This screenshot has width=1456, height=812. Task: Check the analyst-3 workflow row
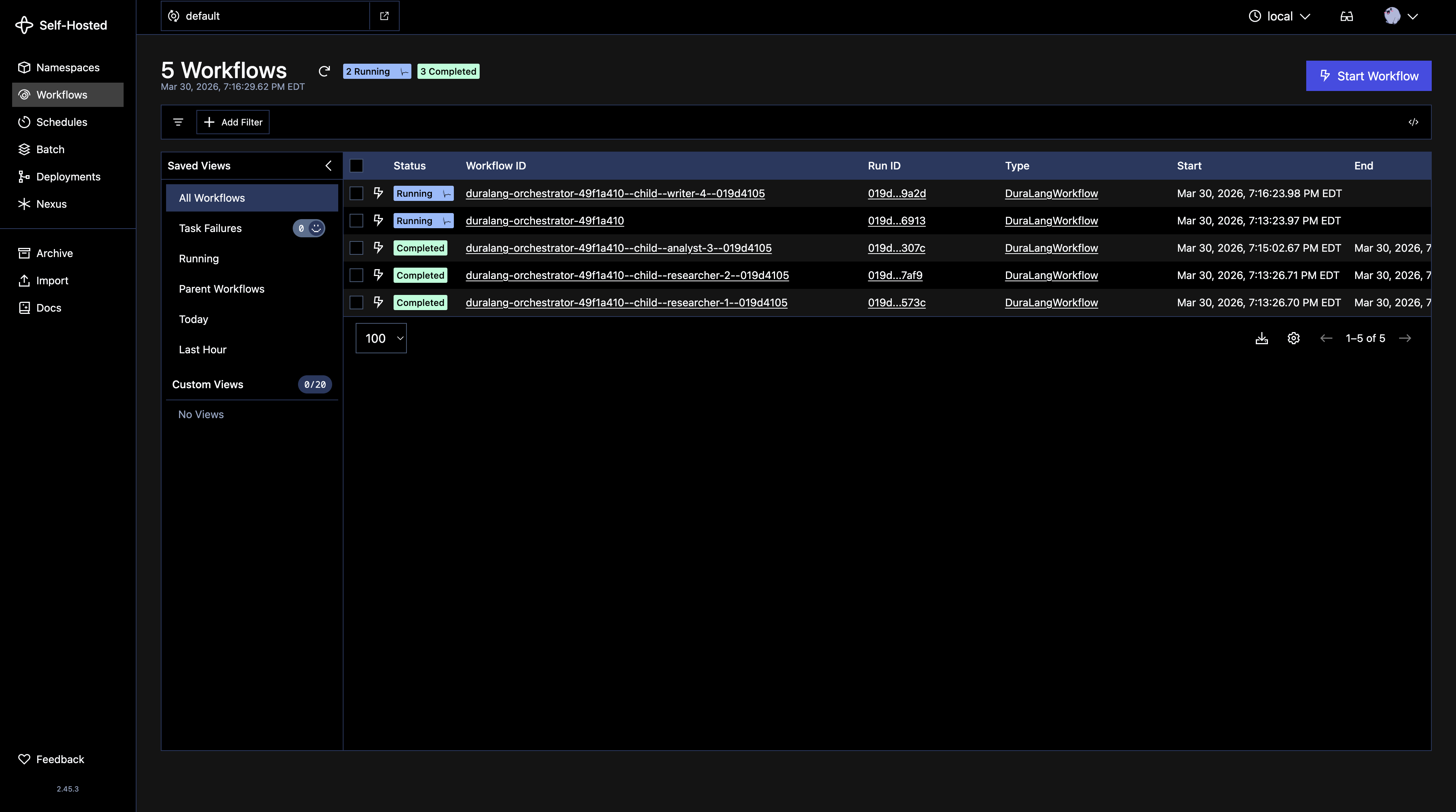point(356,248)
